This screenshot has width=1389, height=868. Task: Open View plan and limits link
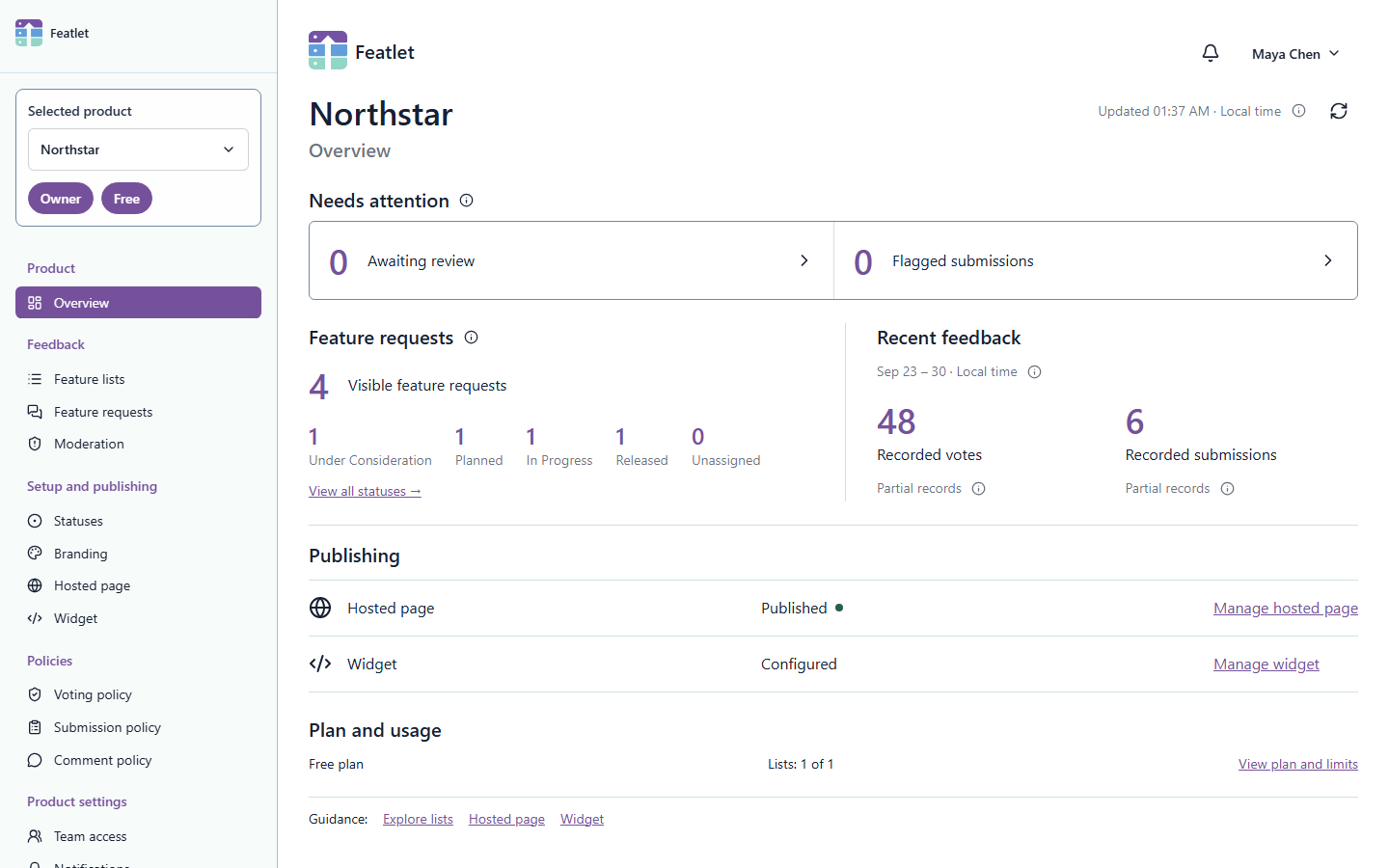click(x=1298, y=764)
